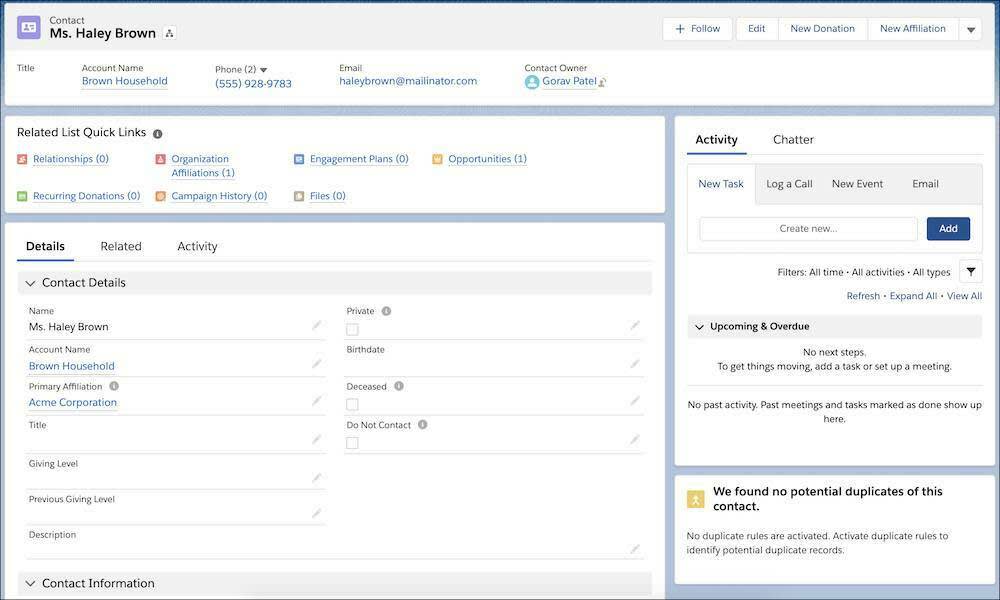Image resolution: width=1000 pixels, height=600 pixels.
Task: Click the pencil icon for Giving Level
Action: 316,478
